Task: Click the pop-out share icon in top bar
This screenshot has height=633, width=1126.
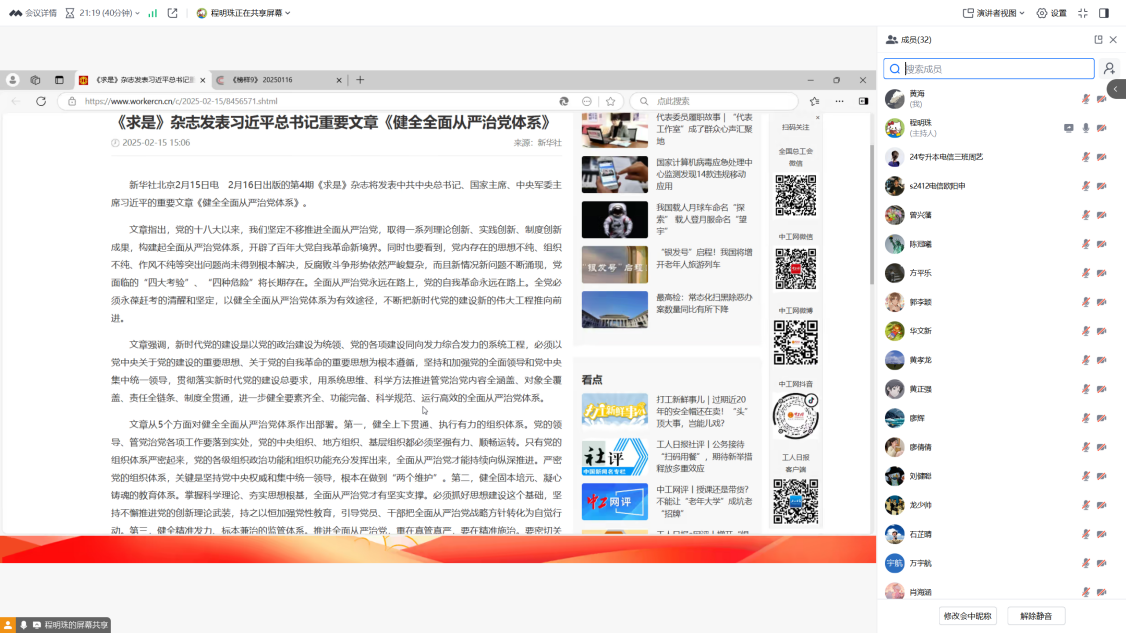Action: (x=173, y=13)
